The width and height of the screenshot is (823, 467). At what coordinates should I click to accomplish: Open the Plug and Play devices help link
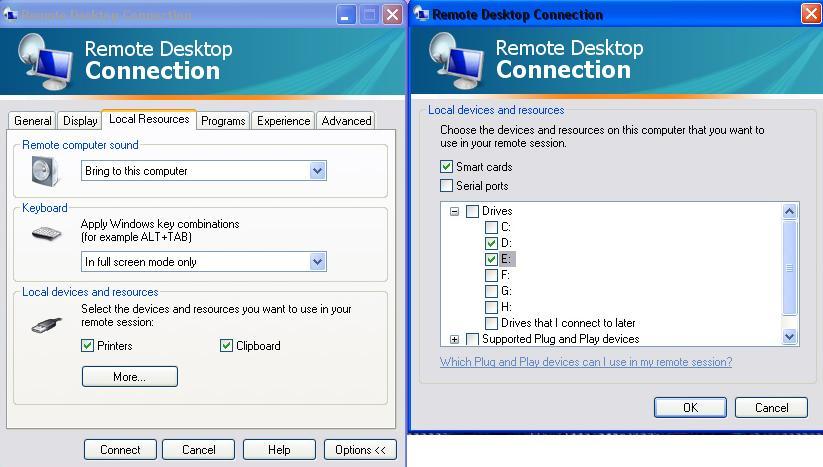point(585,362)
